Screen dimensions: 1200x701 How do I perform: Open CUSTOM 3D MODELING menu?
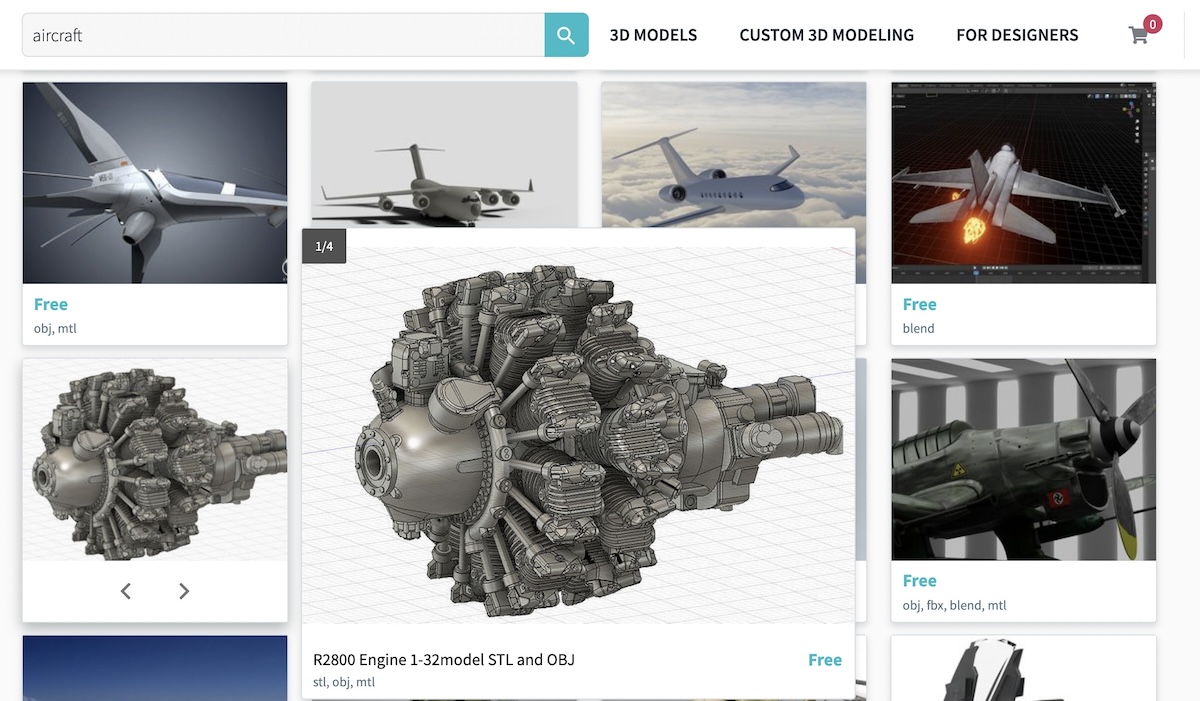827,35
